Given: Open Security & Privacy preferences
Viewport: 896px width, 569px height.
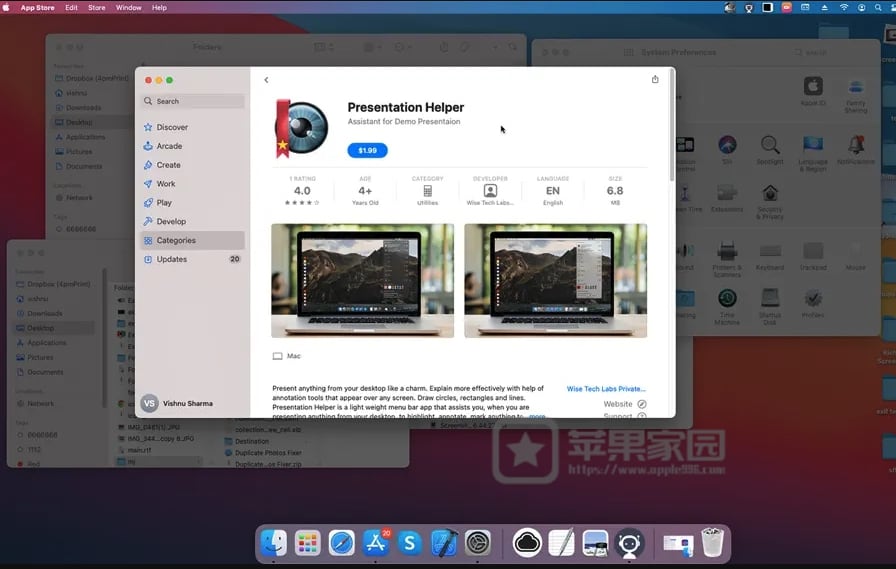Looking at the screenshot, I should 770,202.
